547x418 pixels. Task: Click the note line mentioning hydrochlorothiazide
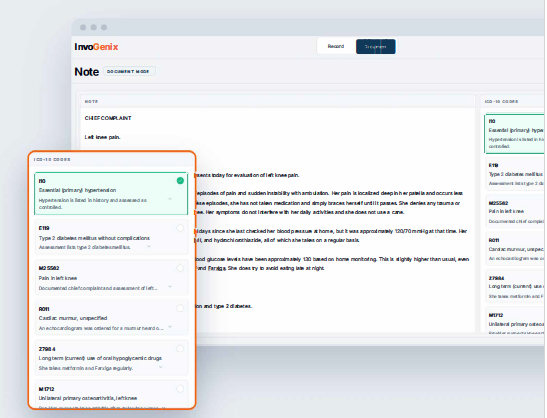[278, 240]
